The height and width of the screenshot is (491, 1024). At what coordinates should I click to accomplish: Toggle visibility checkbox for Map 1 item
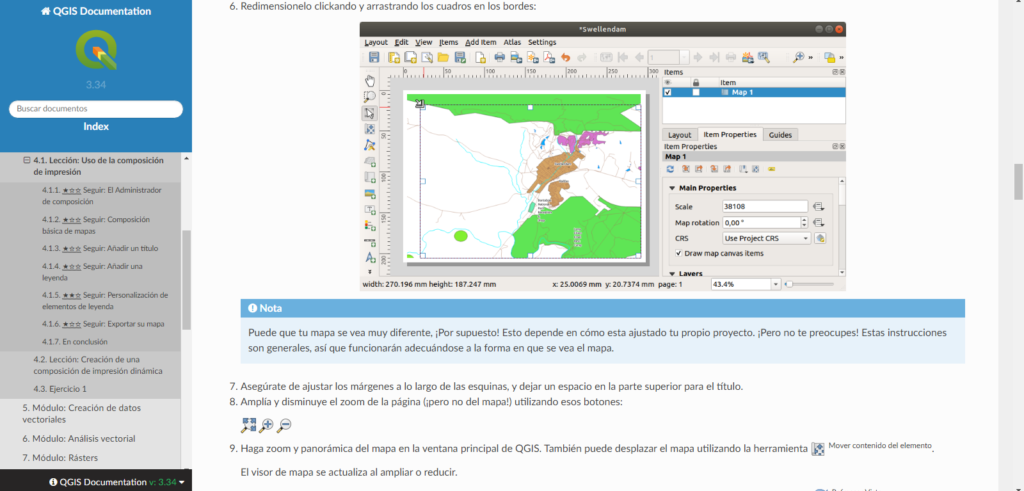(x=667, y=93)
